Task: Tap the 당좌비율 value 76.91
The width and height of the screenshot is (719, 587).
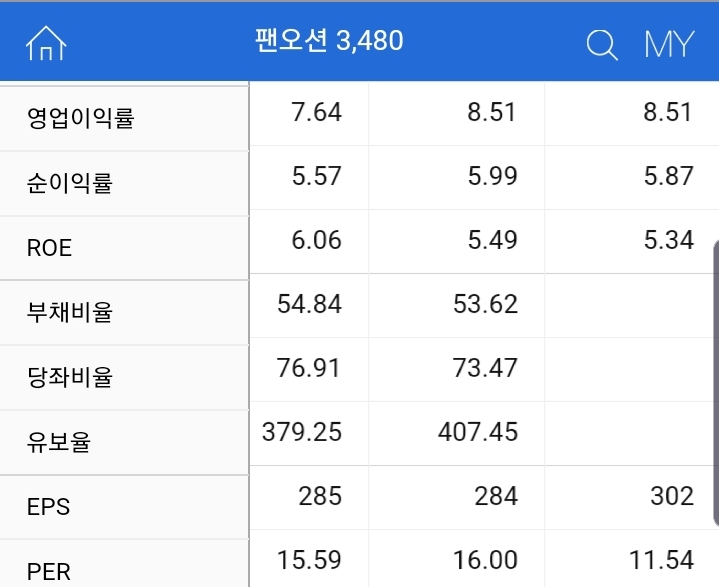Action: (x=309, y=368)
